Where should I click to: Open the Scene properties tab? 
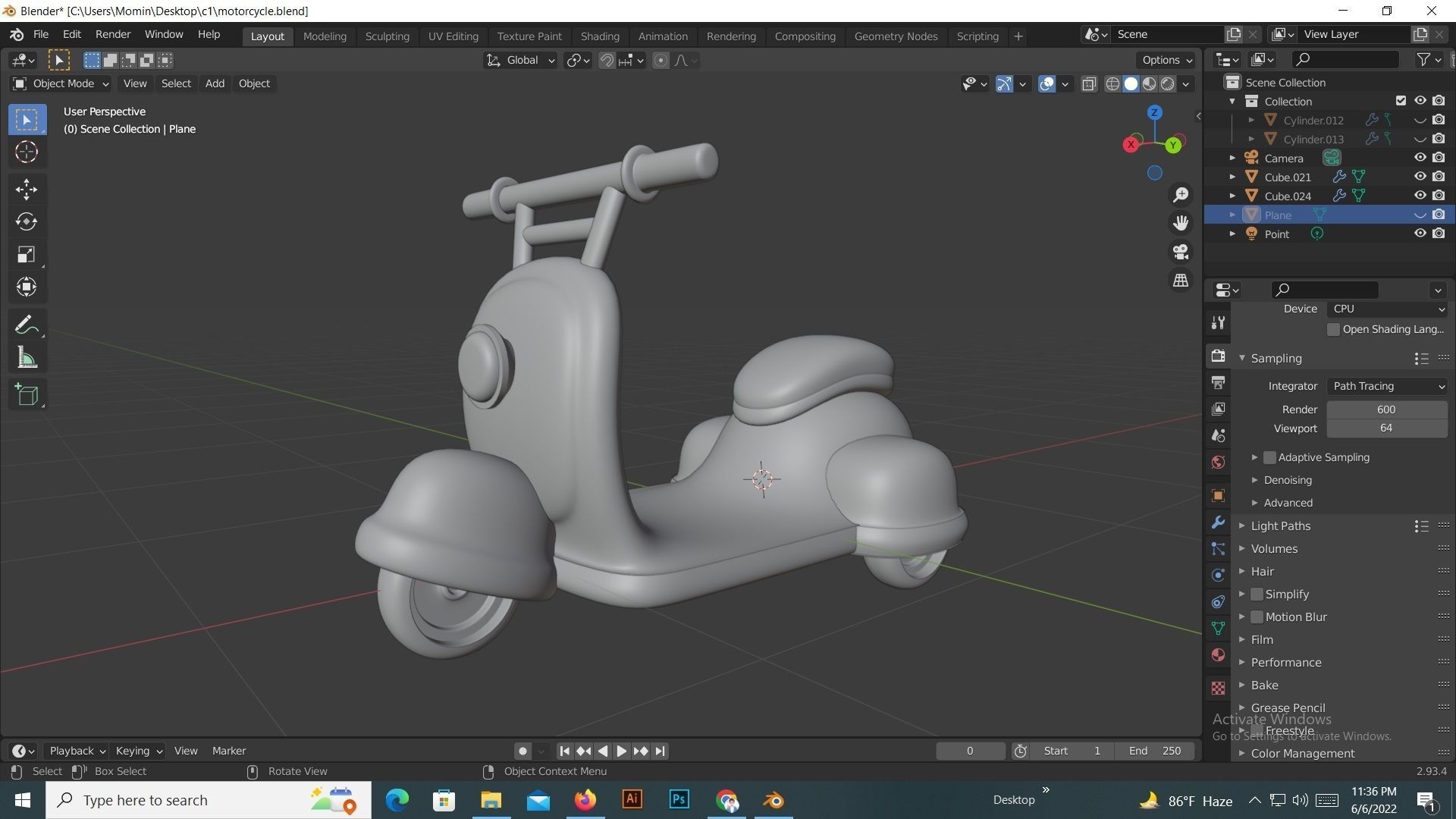pyautogui.click(x=1218, y=436)
